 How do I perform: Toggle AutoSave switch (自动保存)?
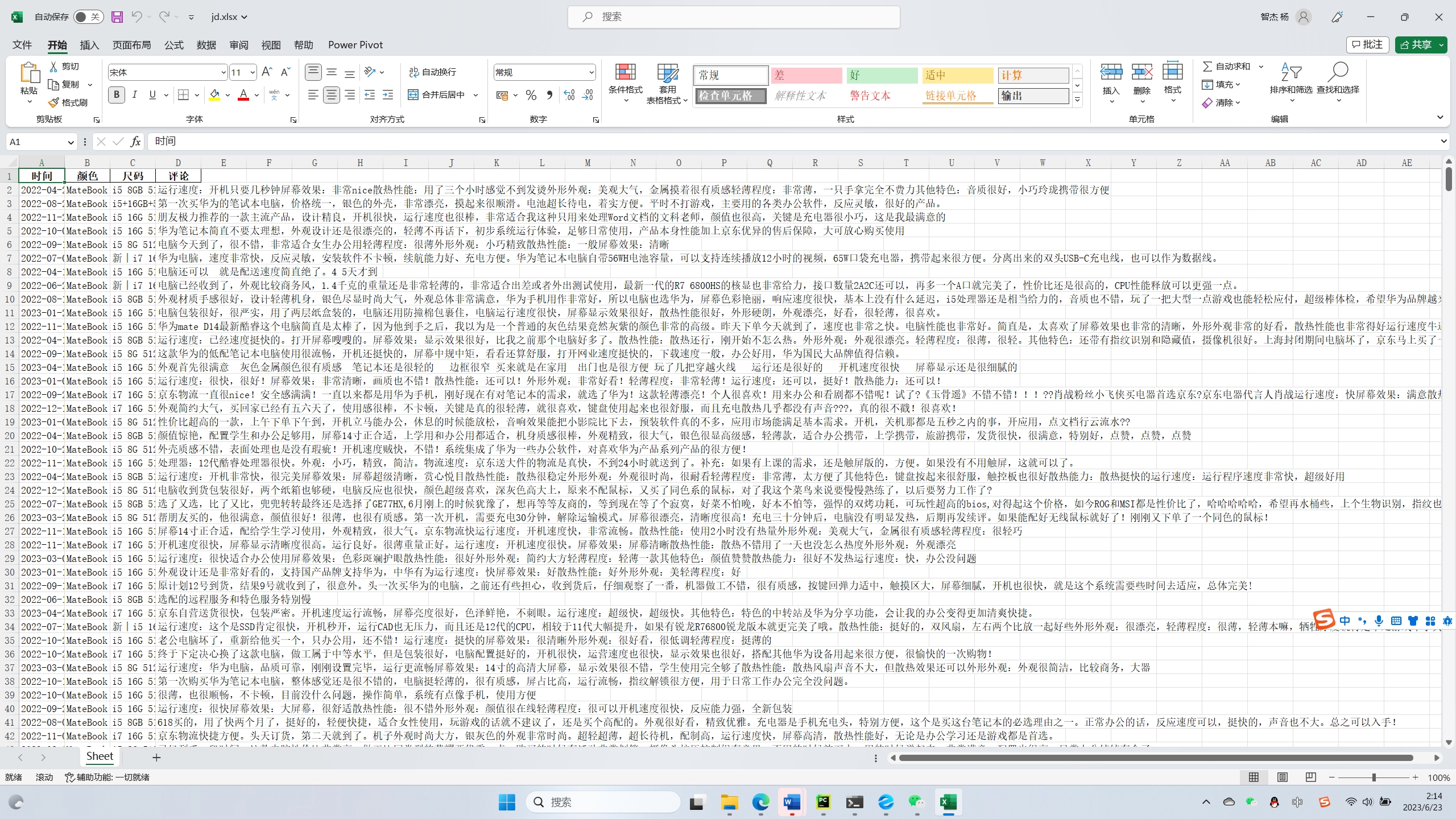click(88, 17)
